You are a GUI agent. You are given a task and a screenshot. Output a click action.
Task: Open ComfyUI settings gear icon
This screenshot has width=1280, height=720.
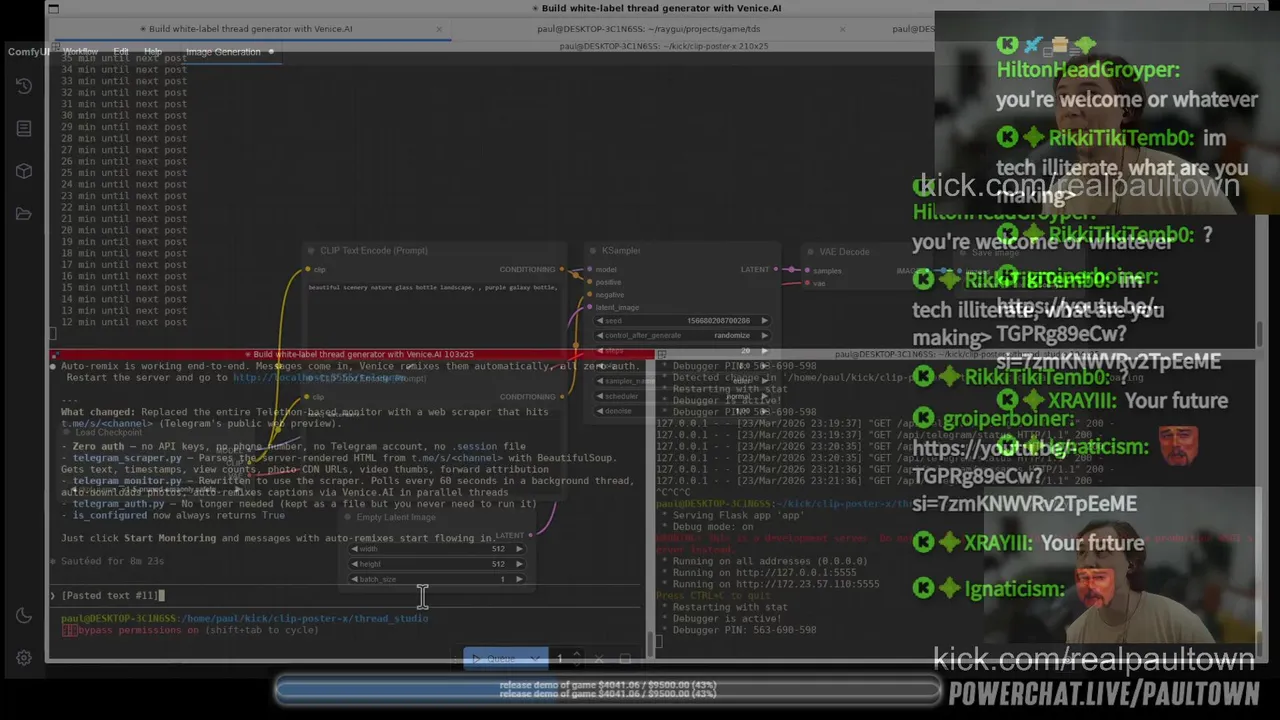(x=24, y=657)
